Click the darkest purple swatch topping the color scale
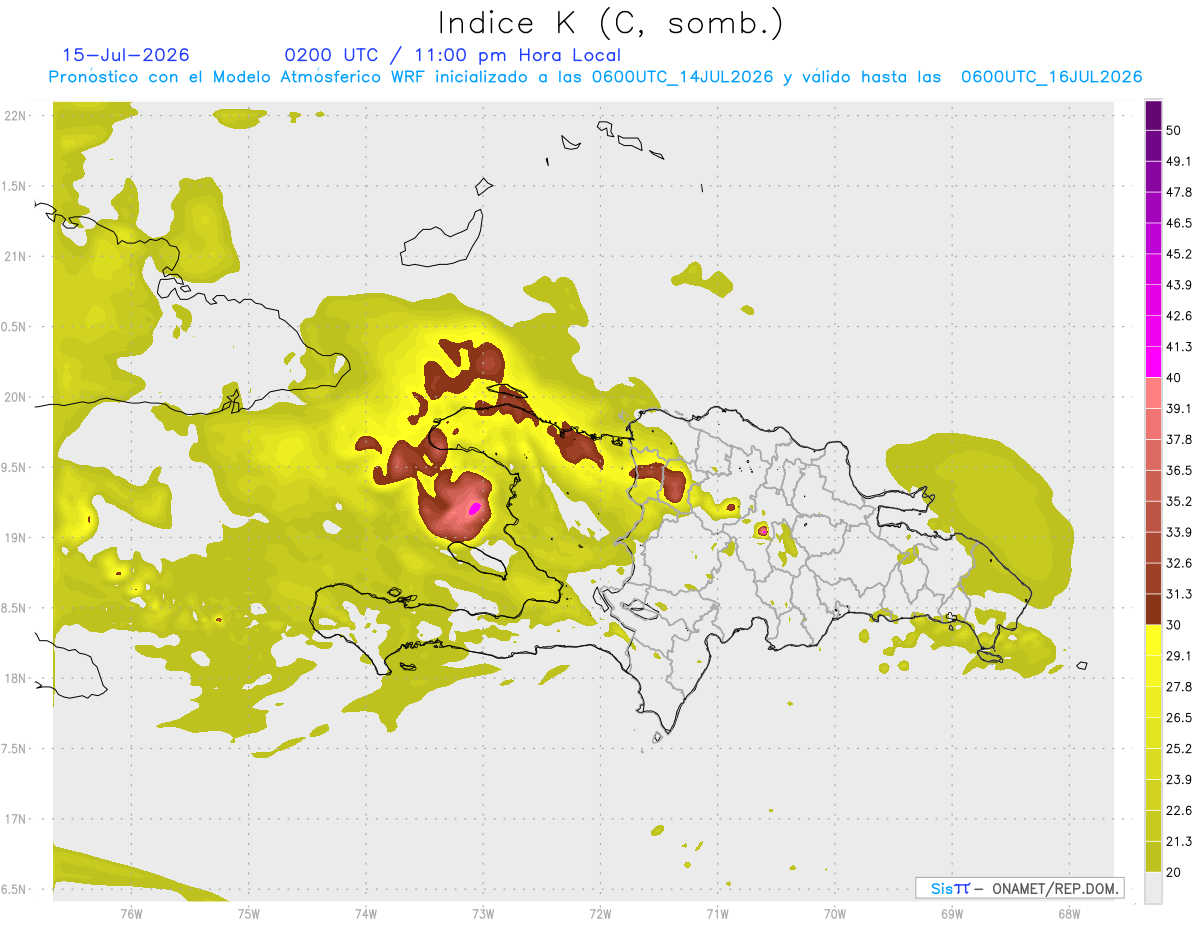This screenshot has width=1200, height=927. [1153, 115]
